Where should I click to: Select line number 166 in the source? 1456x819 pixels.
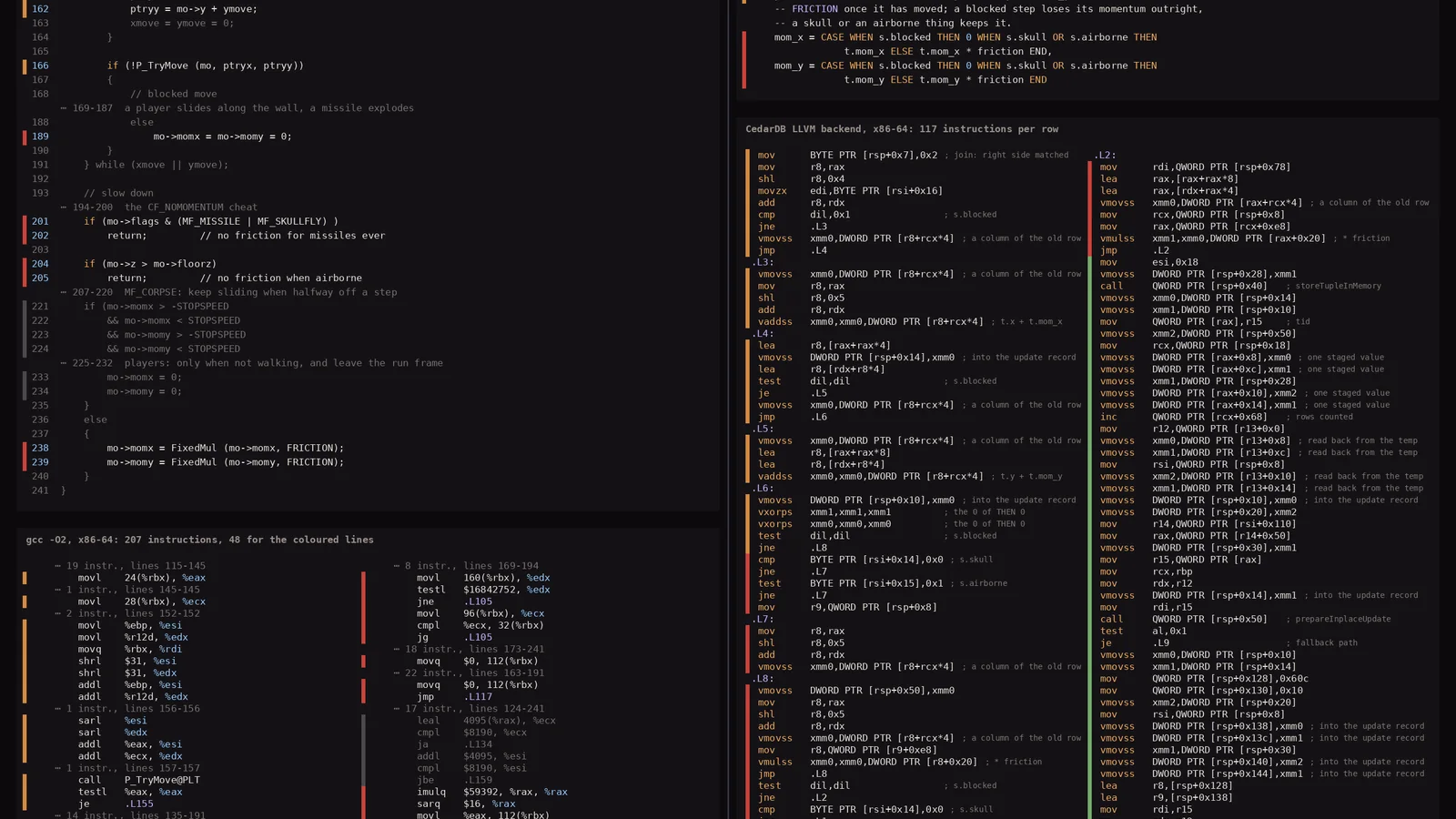(40, 66)
